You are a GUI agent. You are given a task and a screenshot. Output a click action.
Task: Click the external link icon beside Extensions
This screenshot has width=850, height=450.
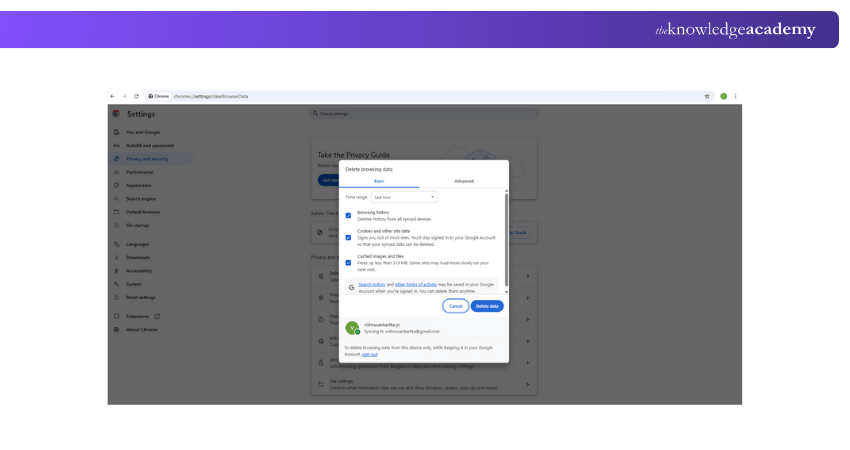click(157, 317)
